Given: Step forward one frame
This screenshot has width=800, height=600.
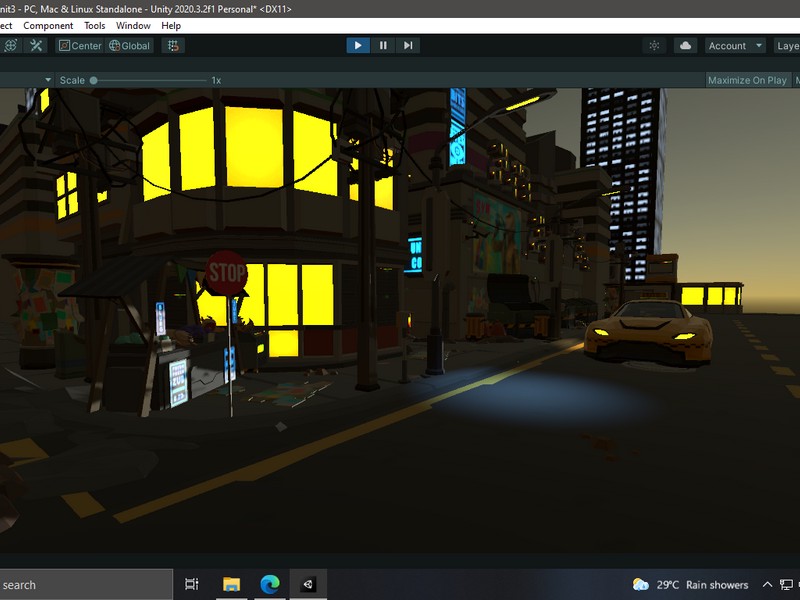Looking at the screenshot, I should click(x=407, y=45).
